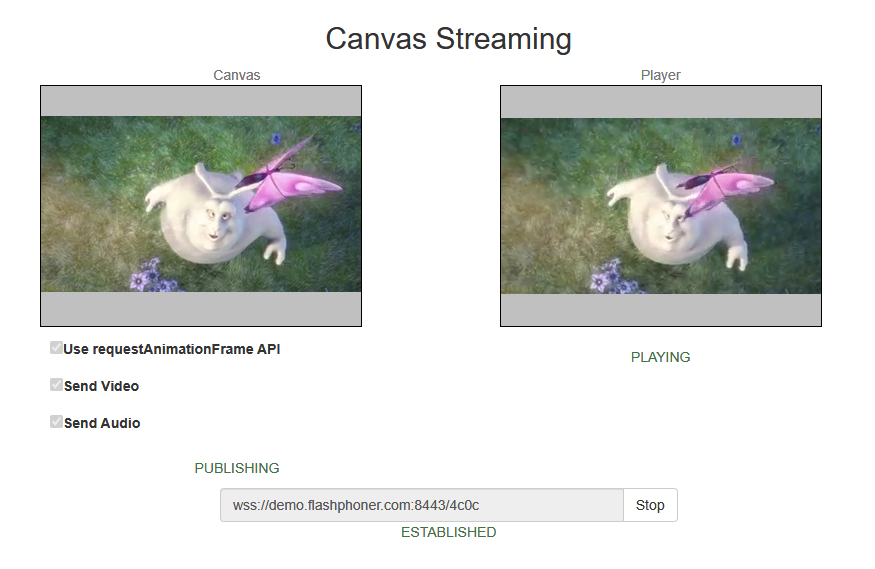The width and height of the screenshot is (875, 569).
Task: Click the white bunny in the Player video
Action: pos(680,223)
